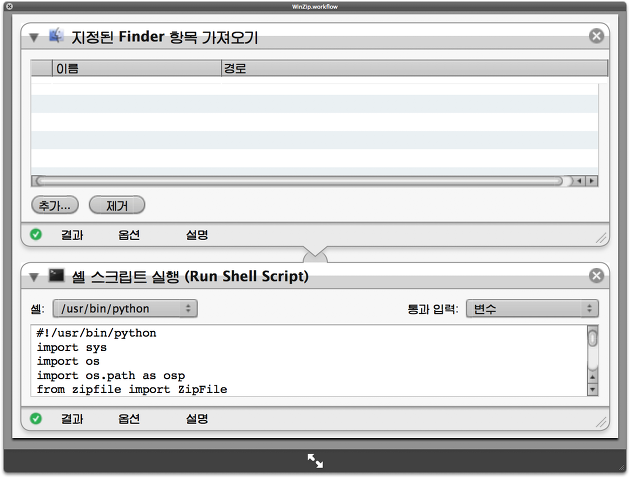Image resolution: width=630 pixels, height=478 pixels.
Task: Collapse the Run Shell Script action triangle
Action: (x=34, y=277)
